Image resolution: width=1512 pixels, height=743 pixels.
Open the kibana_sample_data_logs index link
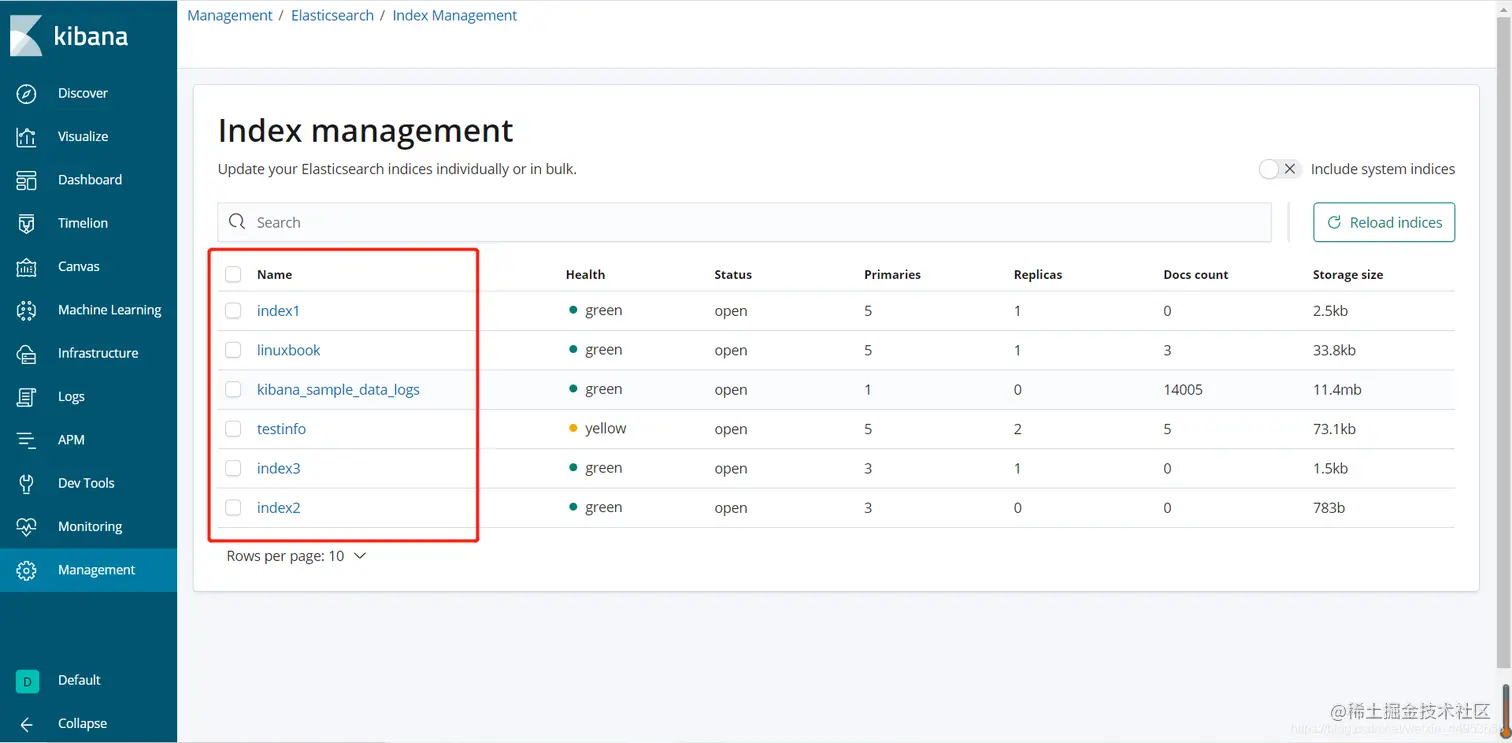[338, 390]
